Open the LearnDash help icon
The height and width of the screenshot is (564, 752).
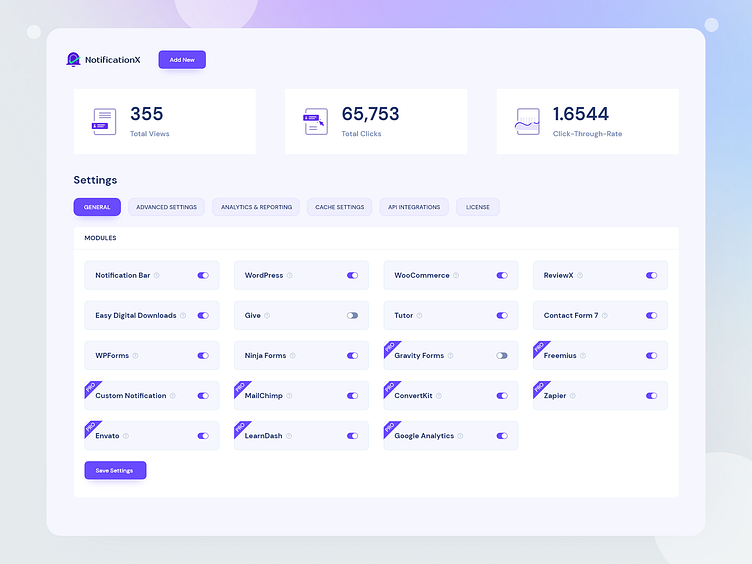click(x=289, y=436)
